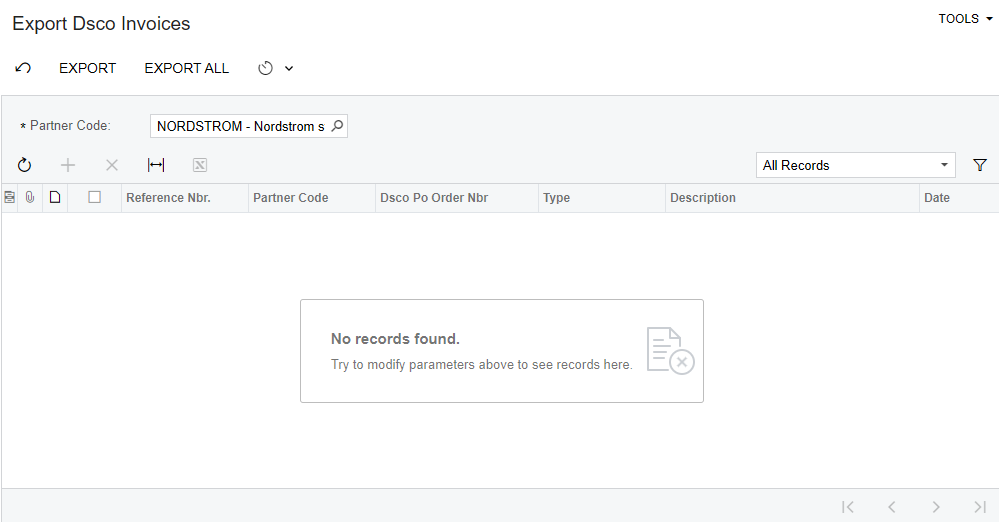Click the Partner Code input field
This screenshot has height=522, width=999.
tap(241, 126)
